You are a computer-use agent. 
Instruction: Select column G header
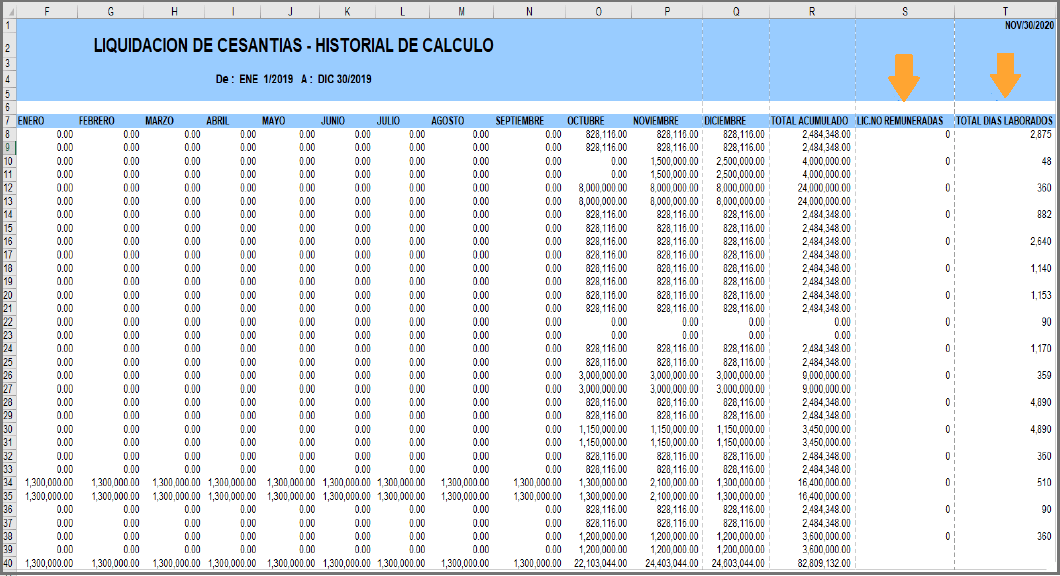[x=111, y=11]
